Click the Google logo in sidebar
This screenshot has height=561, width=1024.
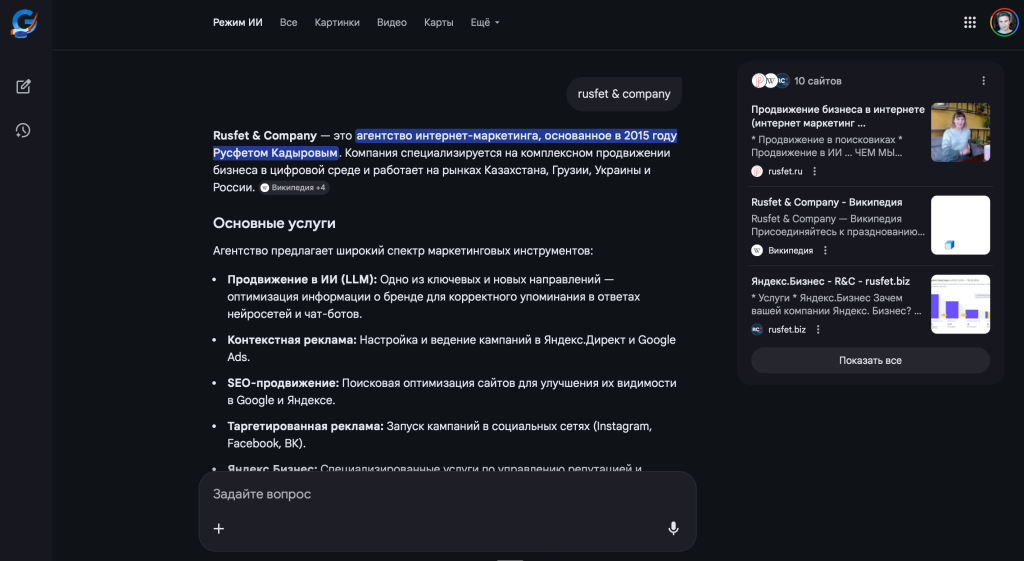point(24,24)
